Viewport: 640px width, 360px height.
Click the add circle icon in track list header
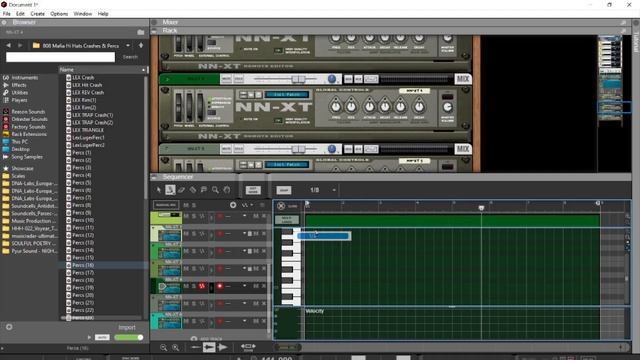(x=233, y=205)
